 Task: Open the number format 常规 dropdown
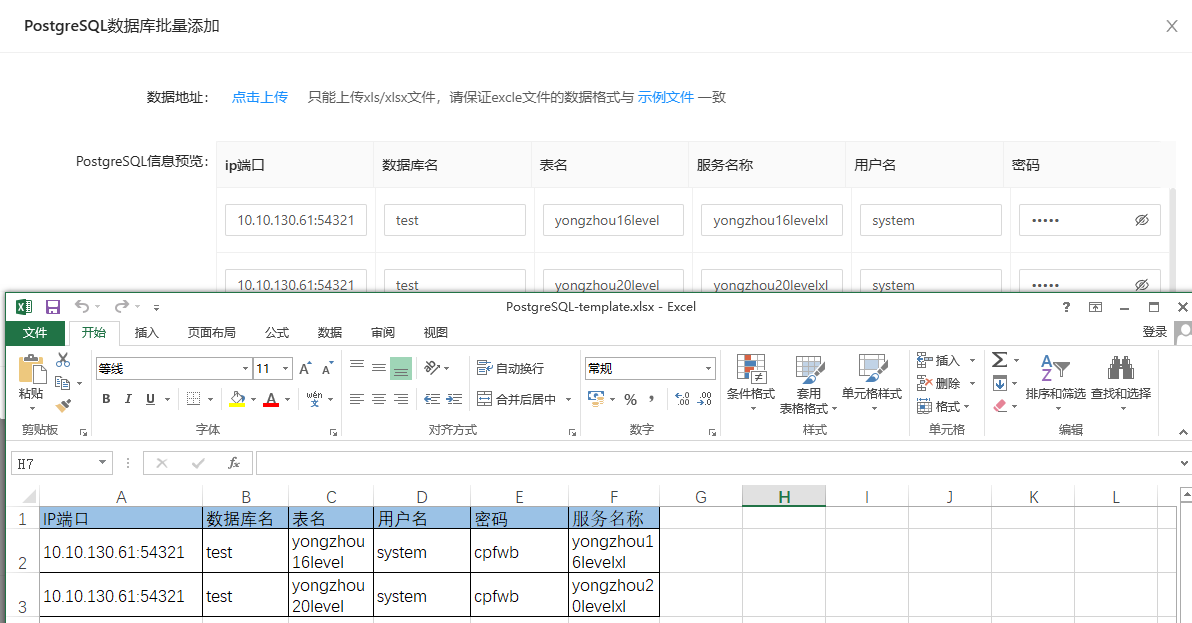[708, 369]
